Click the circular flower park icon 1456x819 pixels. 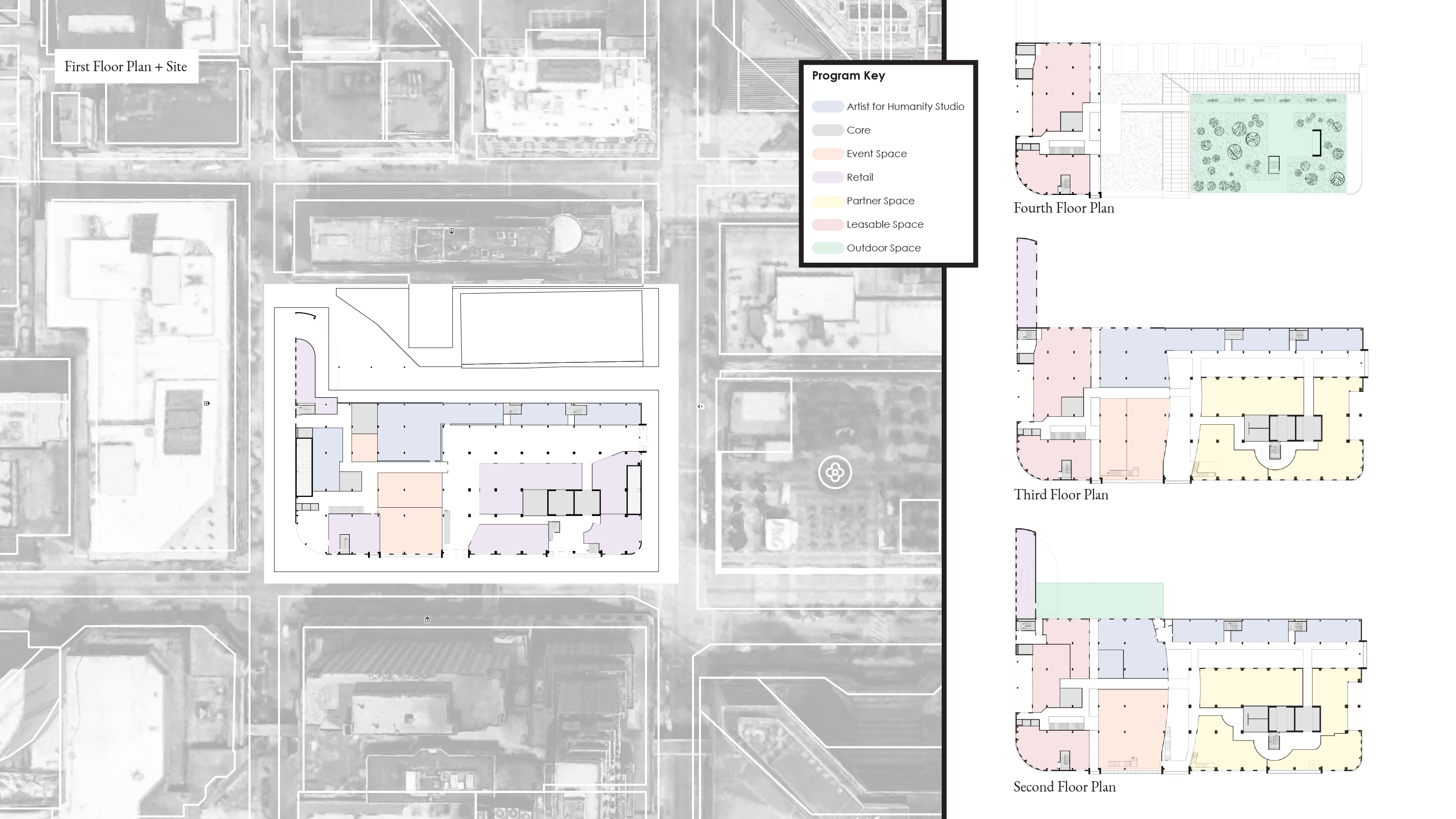point(835,472)
